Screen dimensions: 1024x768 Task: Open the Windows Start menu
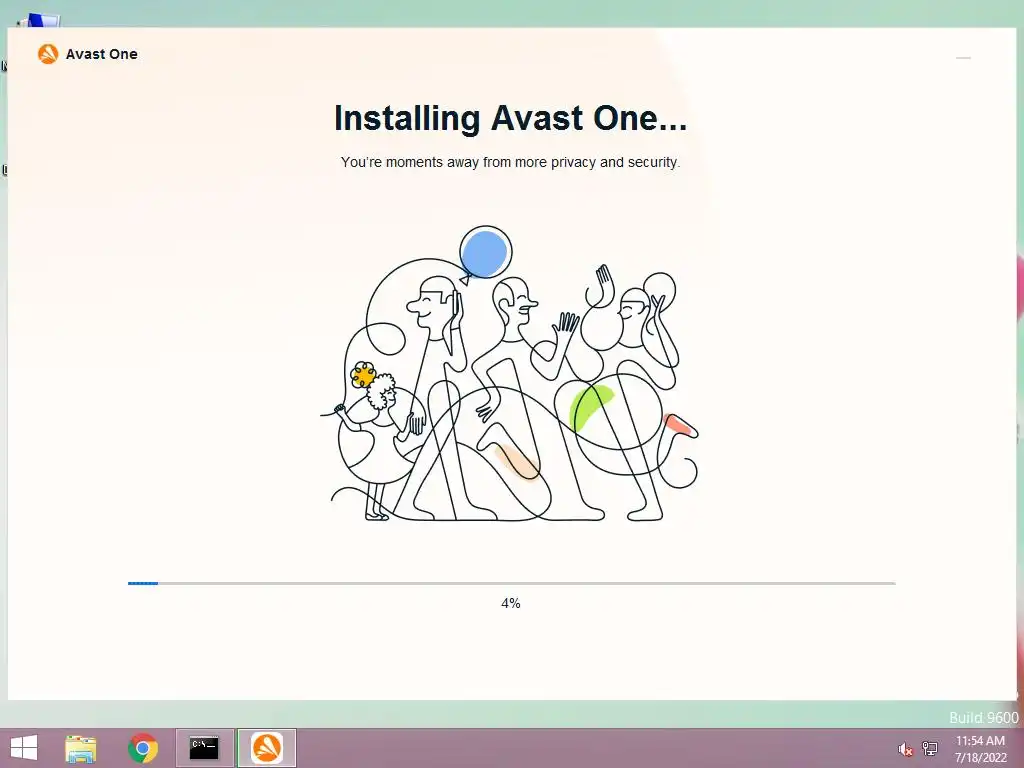click(x=24, y=748)
